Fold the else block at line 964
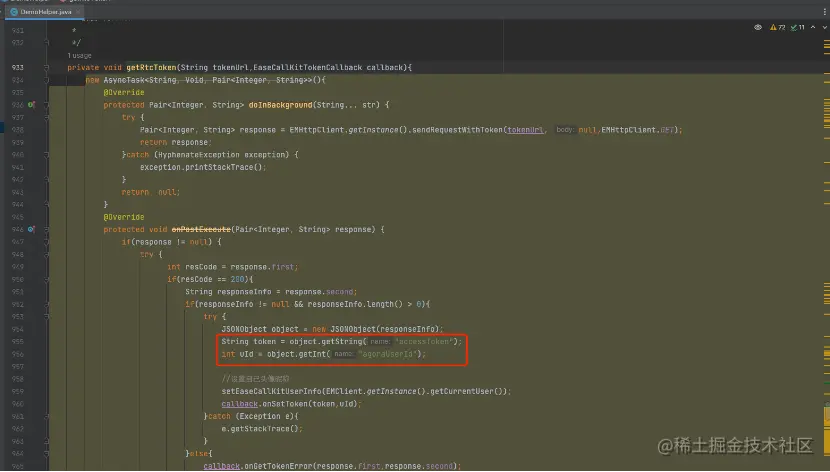This screenshot has width=830, height=472. 47,453
